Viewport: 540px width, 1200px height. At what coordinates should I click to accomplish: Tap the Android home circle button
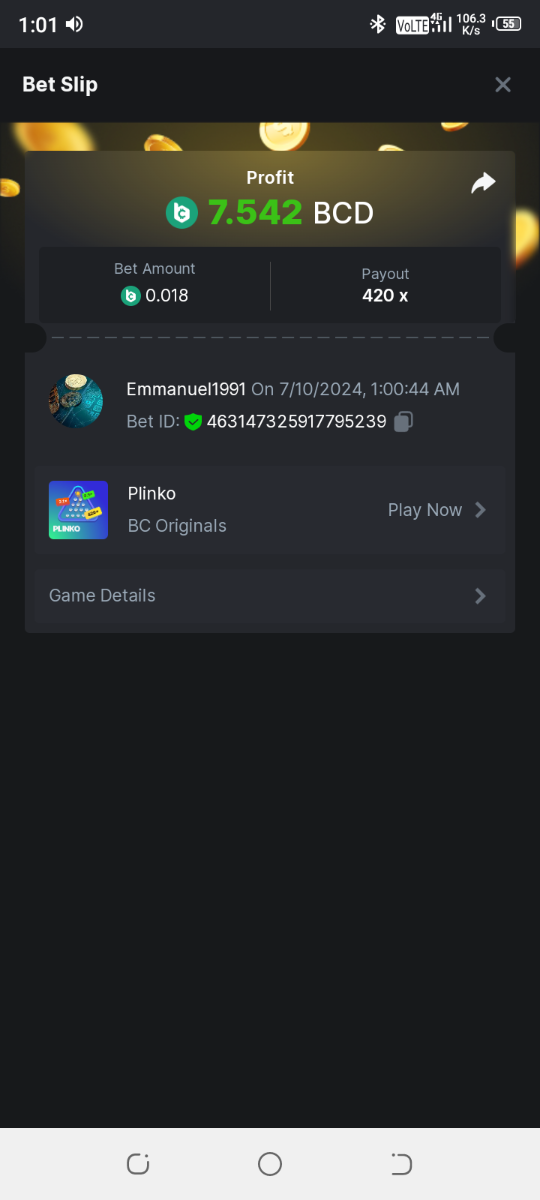tap(270, 1164)
